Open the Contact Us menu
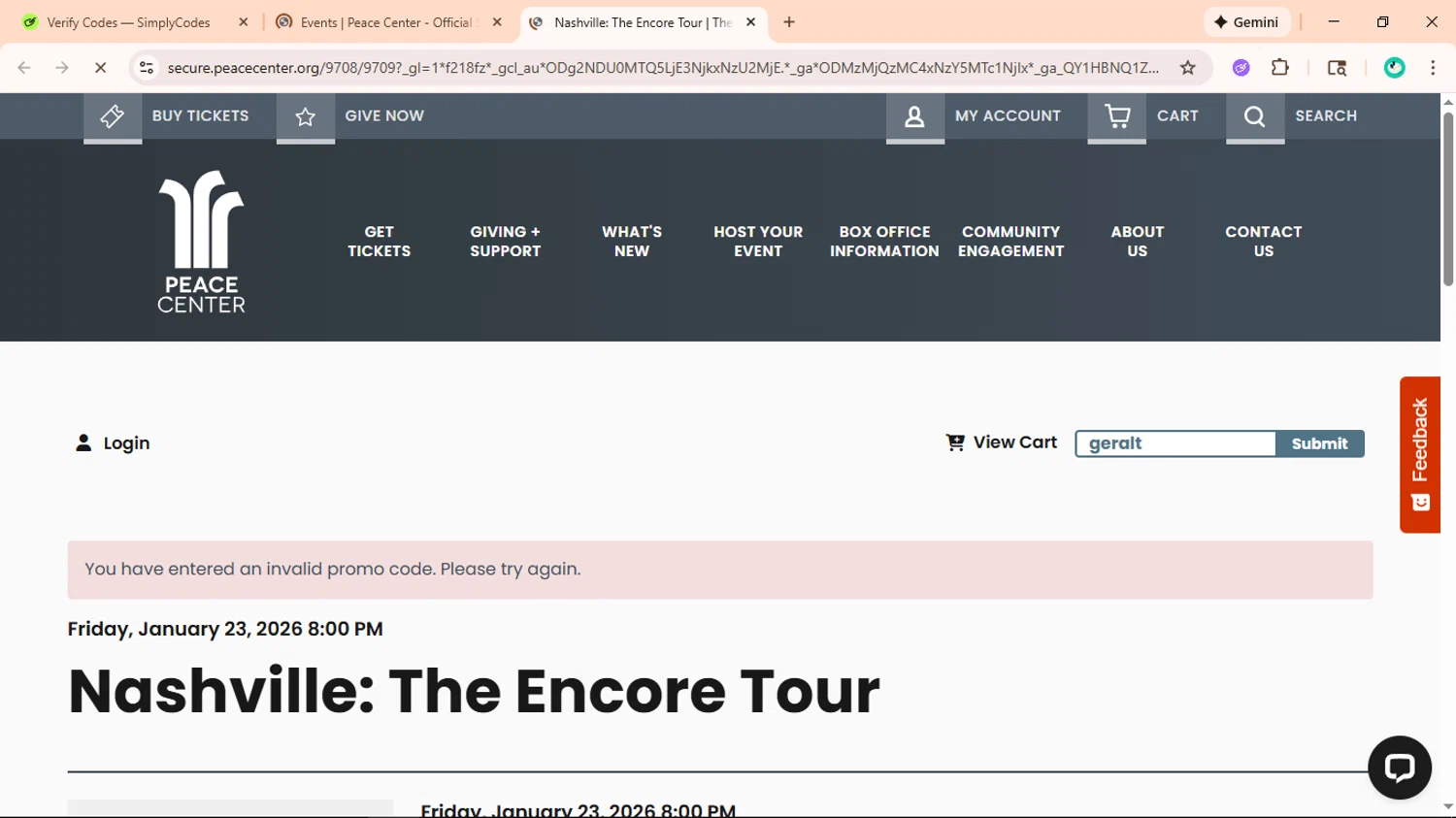 [1264, 242]
